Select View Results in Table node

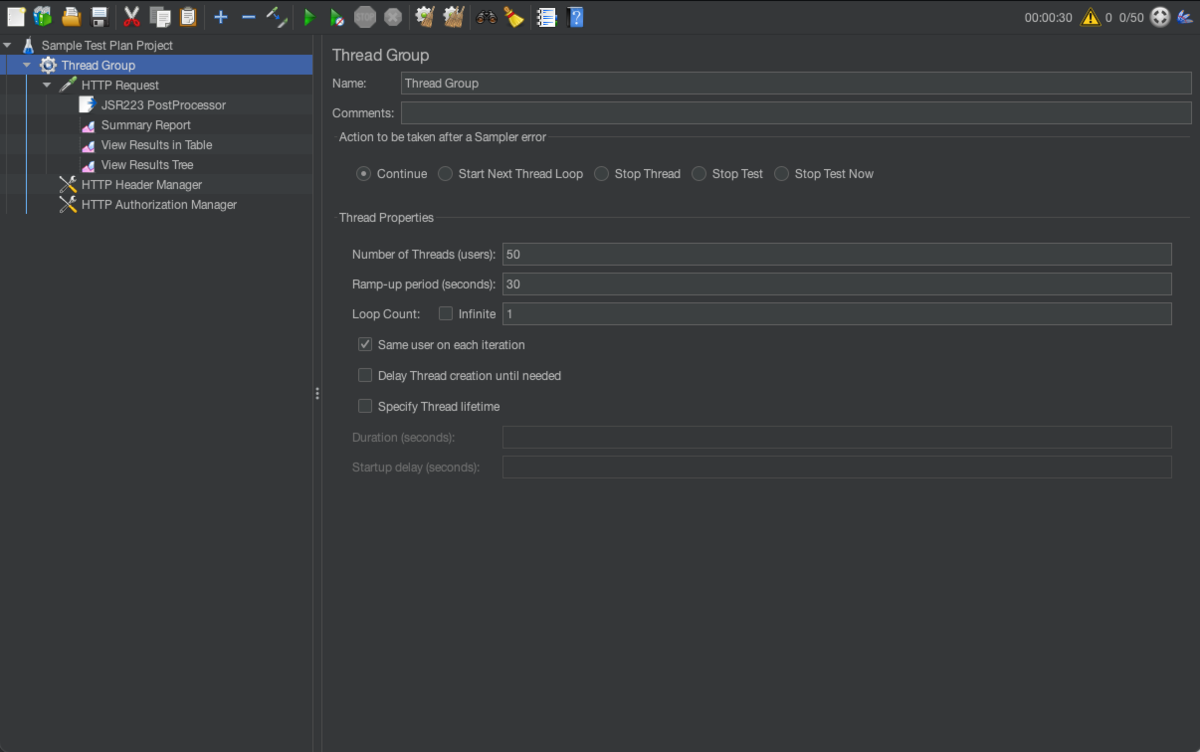click(x=156, y=145)
